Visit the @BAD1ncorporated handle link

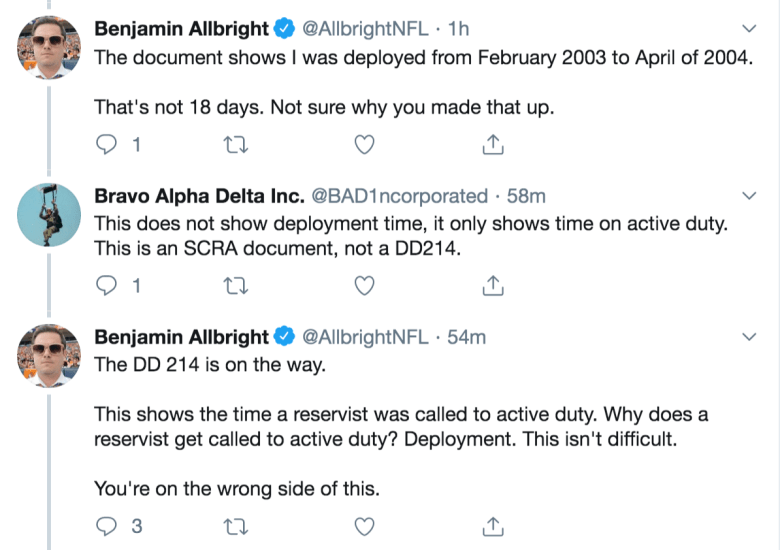(398, 196)
